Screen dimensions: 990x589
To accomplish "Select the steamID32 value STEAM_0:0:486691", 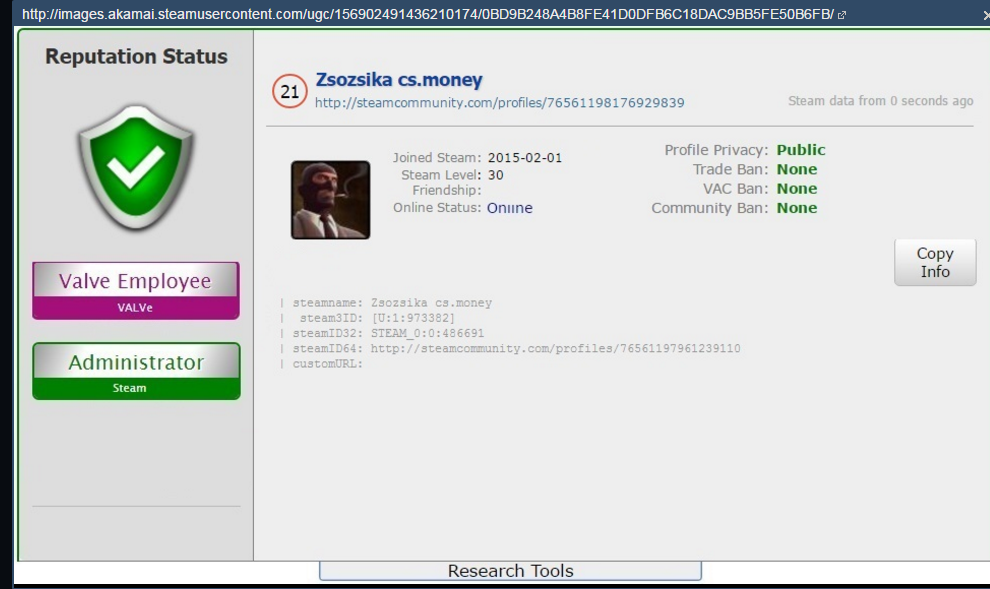I will [x=427, y=333].
